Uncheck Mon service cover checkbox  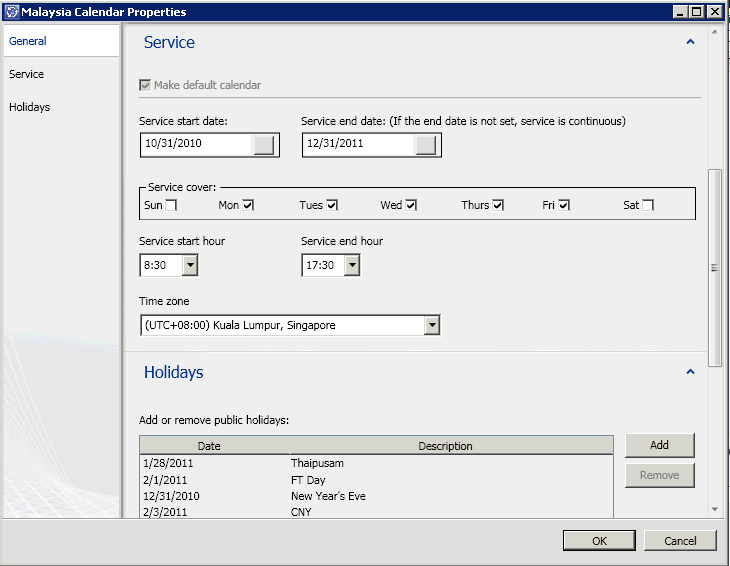click(248, 205)
